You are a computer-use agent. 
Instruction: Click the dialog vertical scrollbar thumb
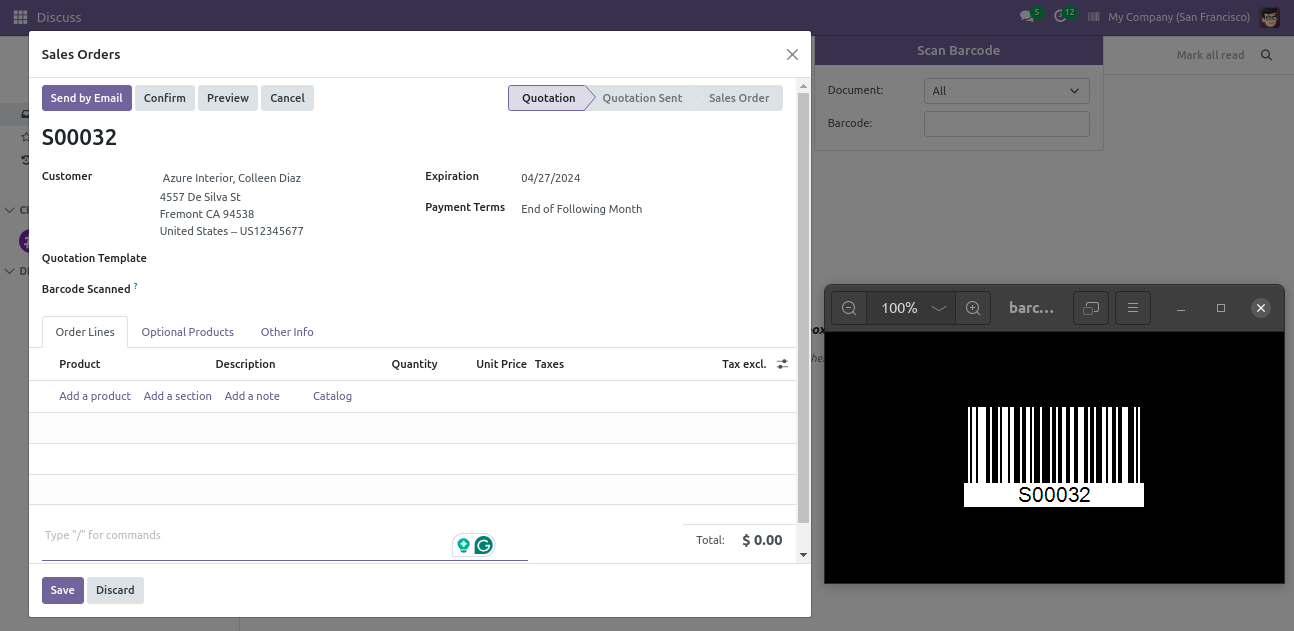coord(803,308)
